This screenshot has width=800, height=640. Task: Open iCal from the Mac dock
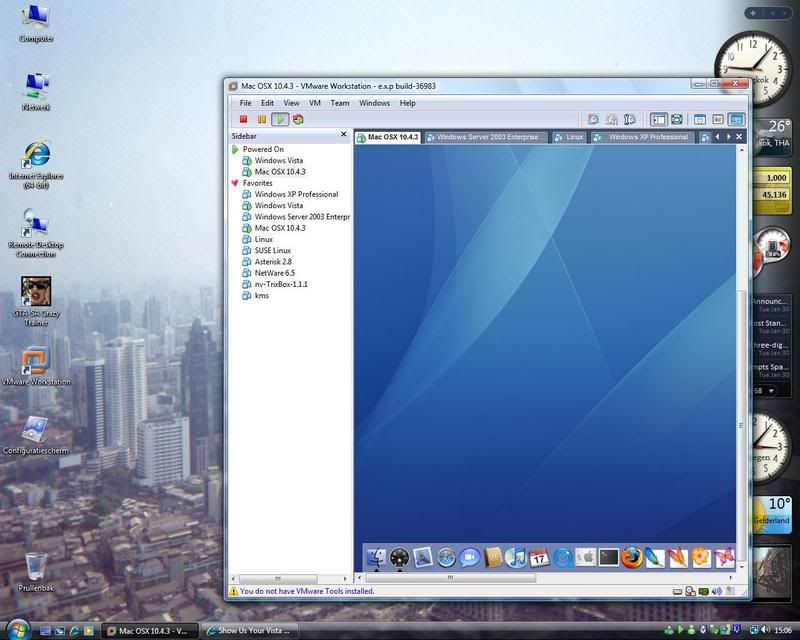click(x=539, y=557)
